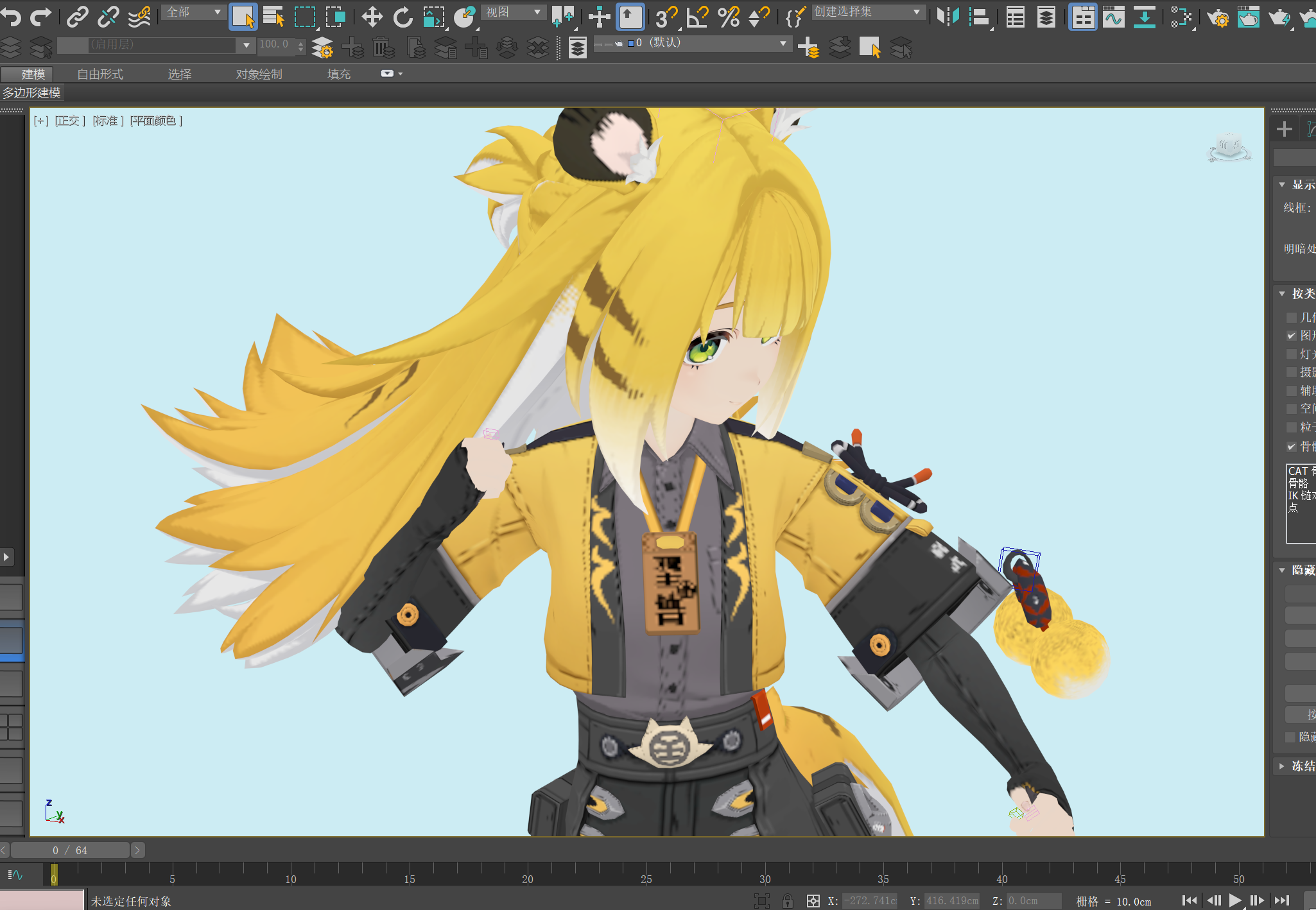
Task: Toggle the 3D Snaps icon
Action: [x=666, y=17]
